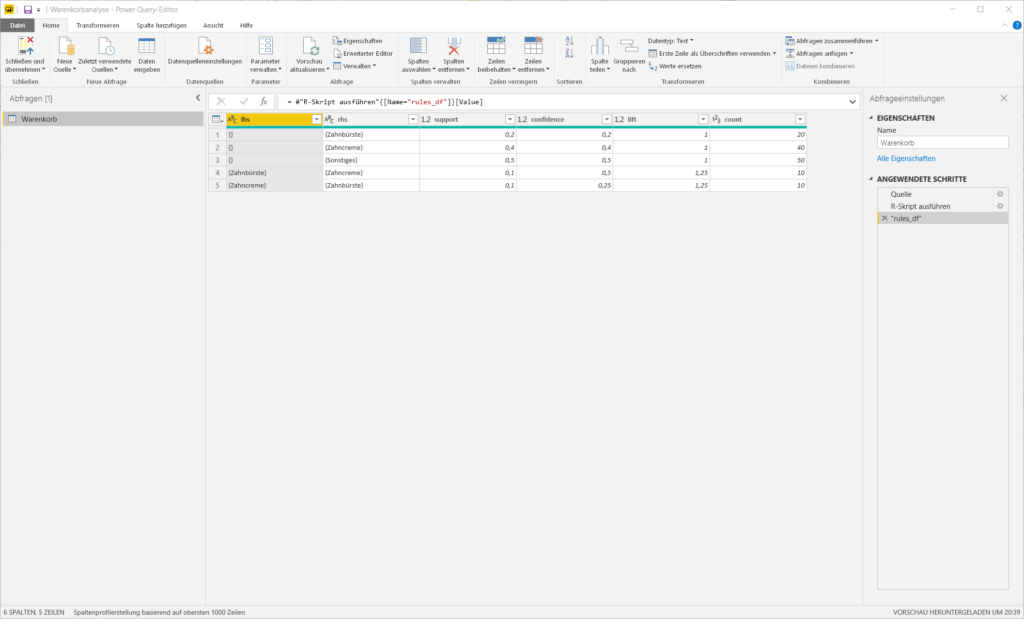Switch to Transformieren tab

pyautogui.click(x=98, y=25)
